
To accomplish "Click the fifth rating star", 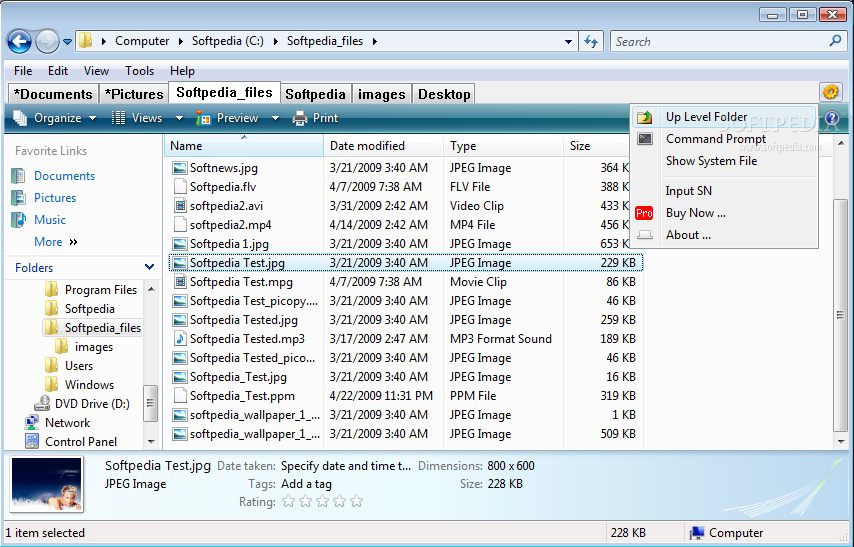I will click(357, 501).
